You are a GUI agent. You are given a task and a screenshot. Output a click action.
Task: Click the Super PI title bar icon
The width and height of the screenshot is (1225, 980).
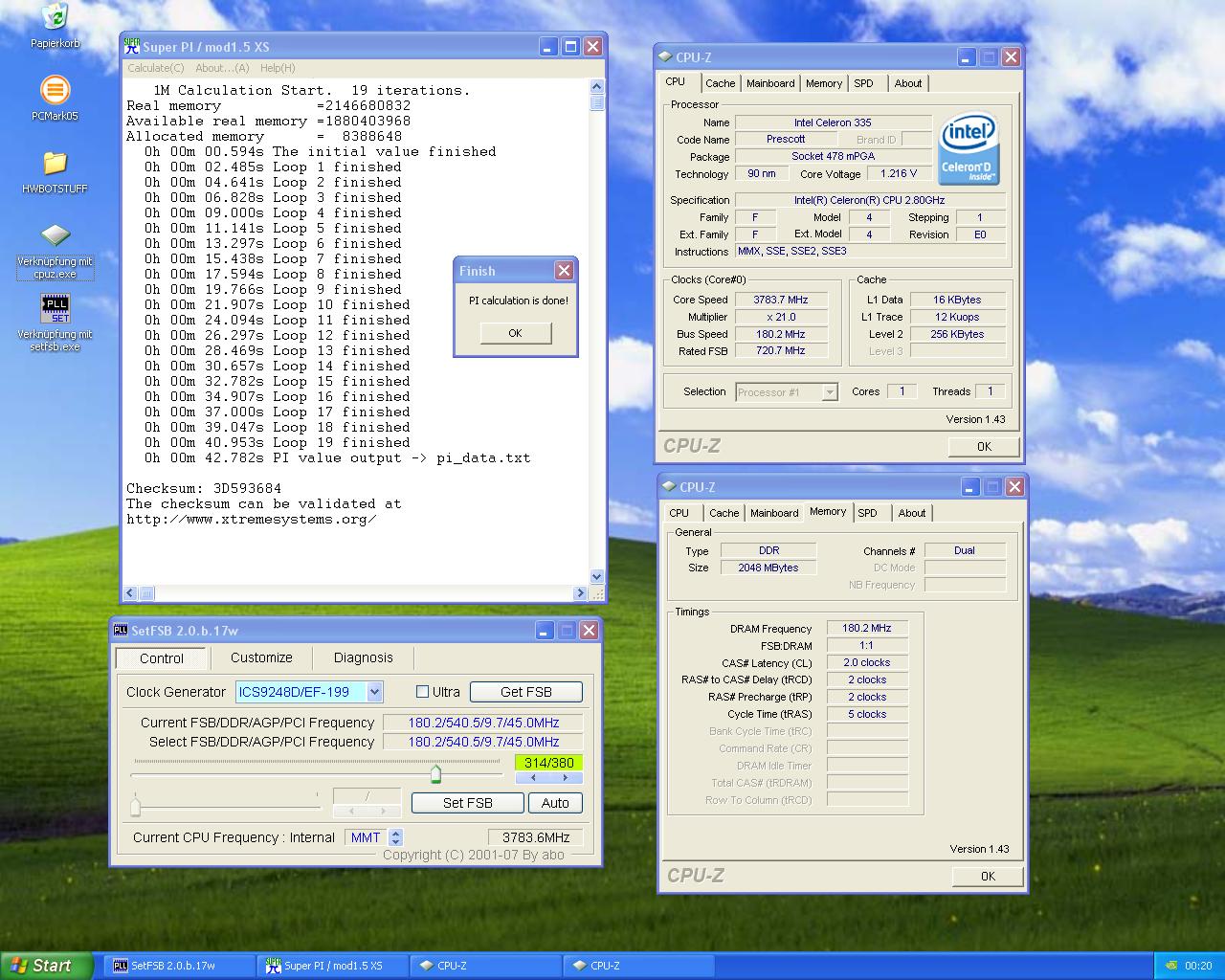132,45
